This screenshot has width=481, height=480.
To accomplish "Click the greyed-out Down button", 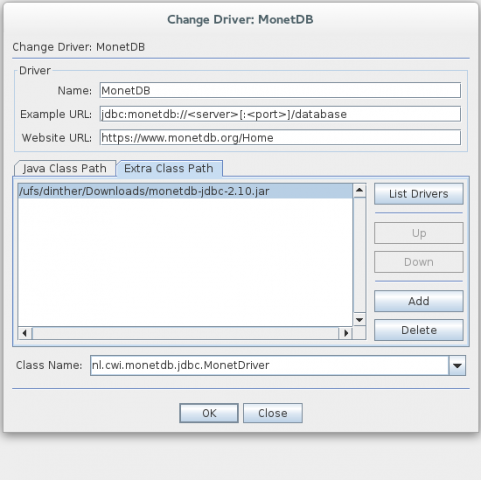I will (419, 262).
